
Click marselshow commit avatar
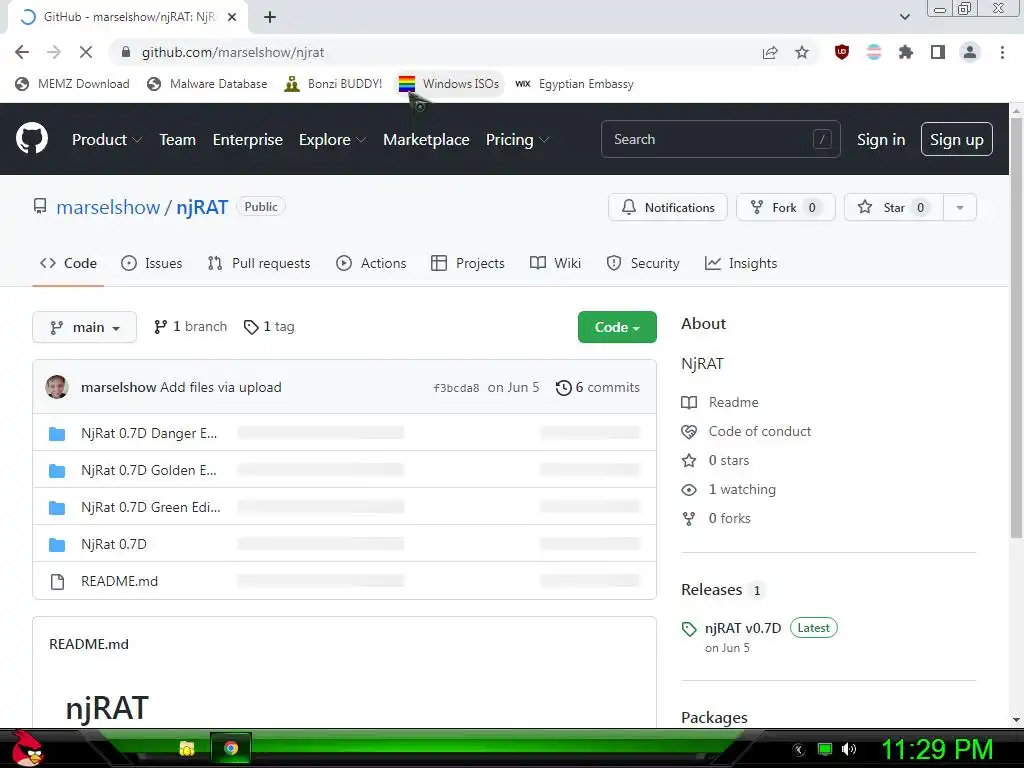[57, 387]
